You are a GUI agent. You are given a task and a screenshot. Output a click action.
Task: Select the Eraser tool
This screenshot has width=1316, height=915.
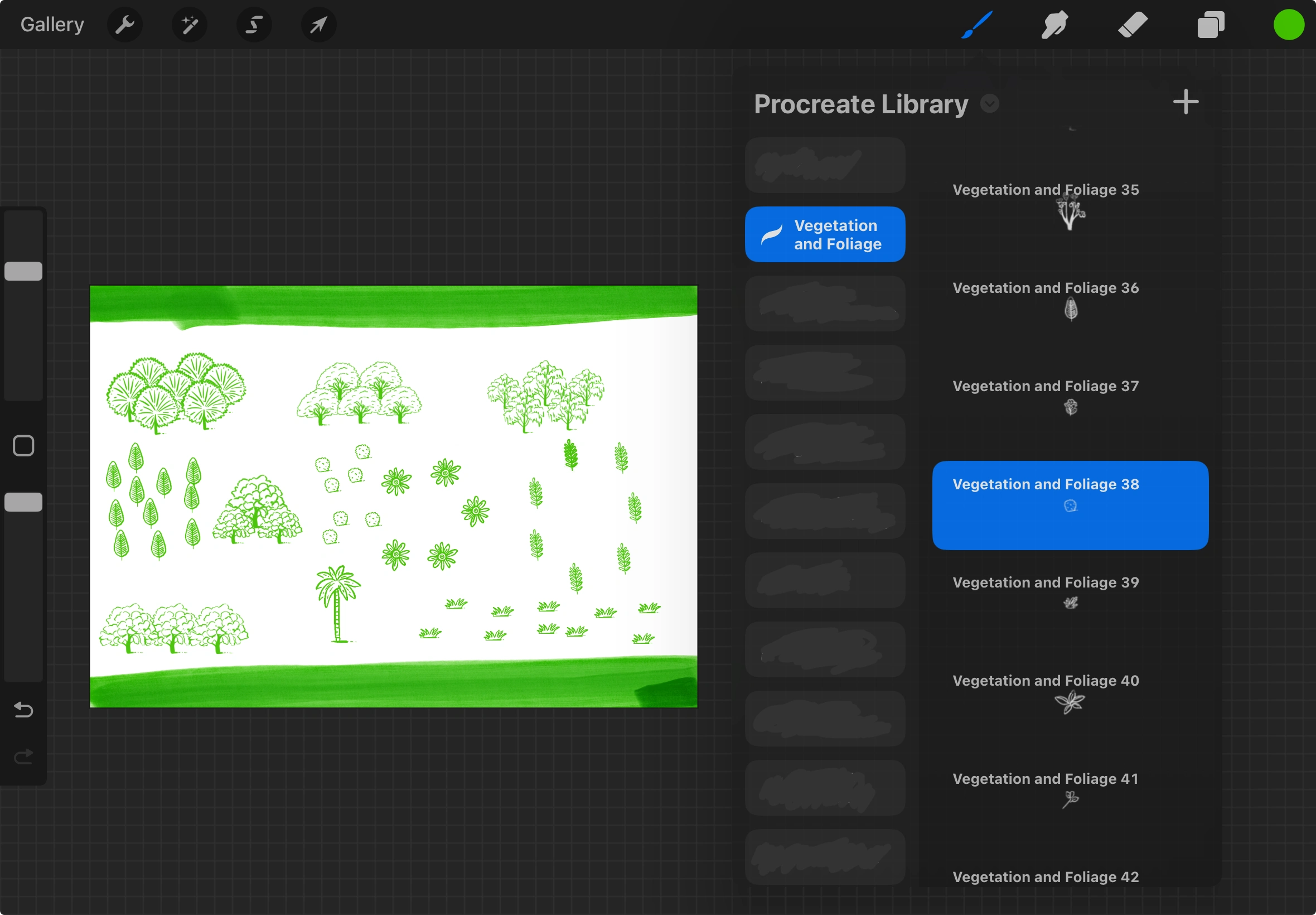click(x=1133, y=25)
